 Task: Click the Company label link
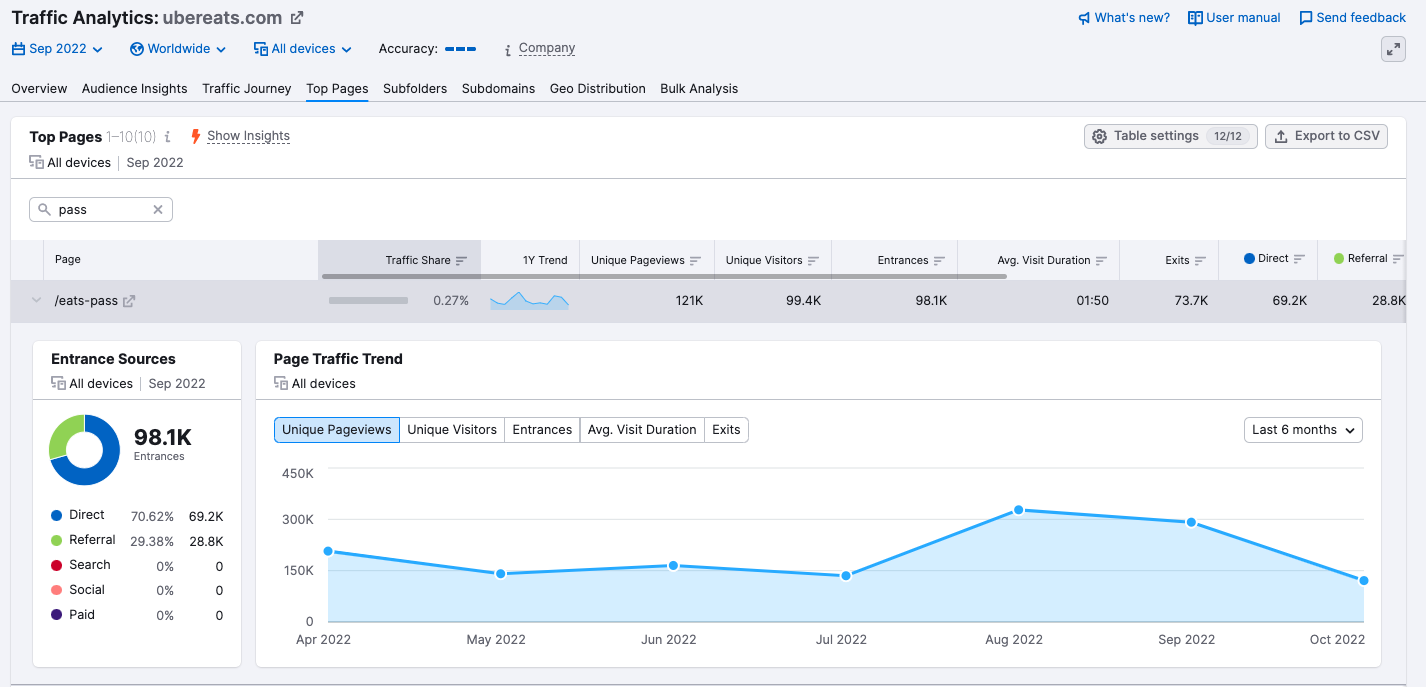pyautogui.click(x=547, y=48)
